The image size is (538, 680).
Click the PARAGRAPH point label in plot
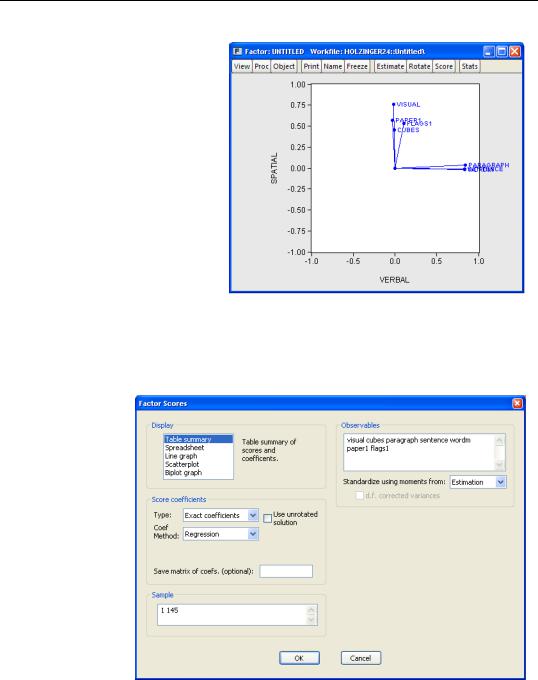[489, 165]
